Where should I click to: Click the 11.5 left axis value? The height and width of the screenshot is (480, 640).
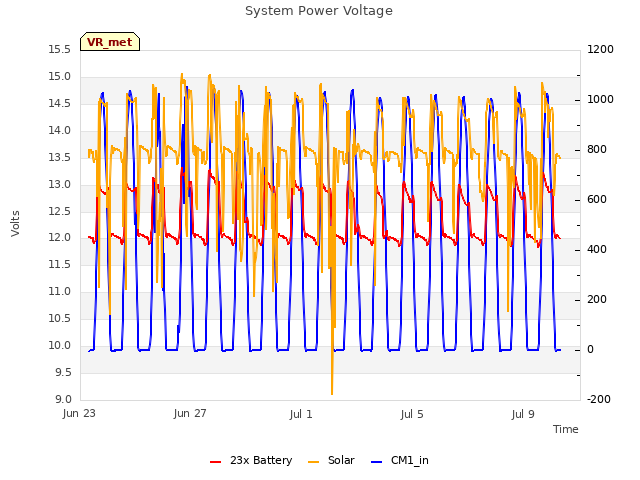(x=60, y=264)
